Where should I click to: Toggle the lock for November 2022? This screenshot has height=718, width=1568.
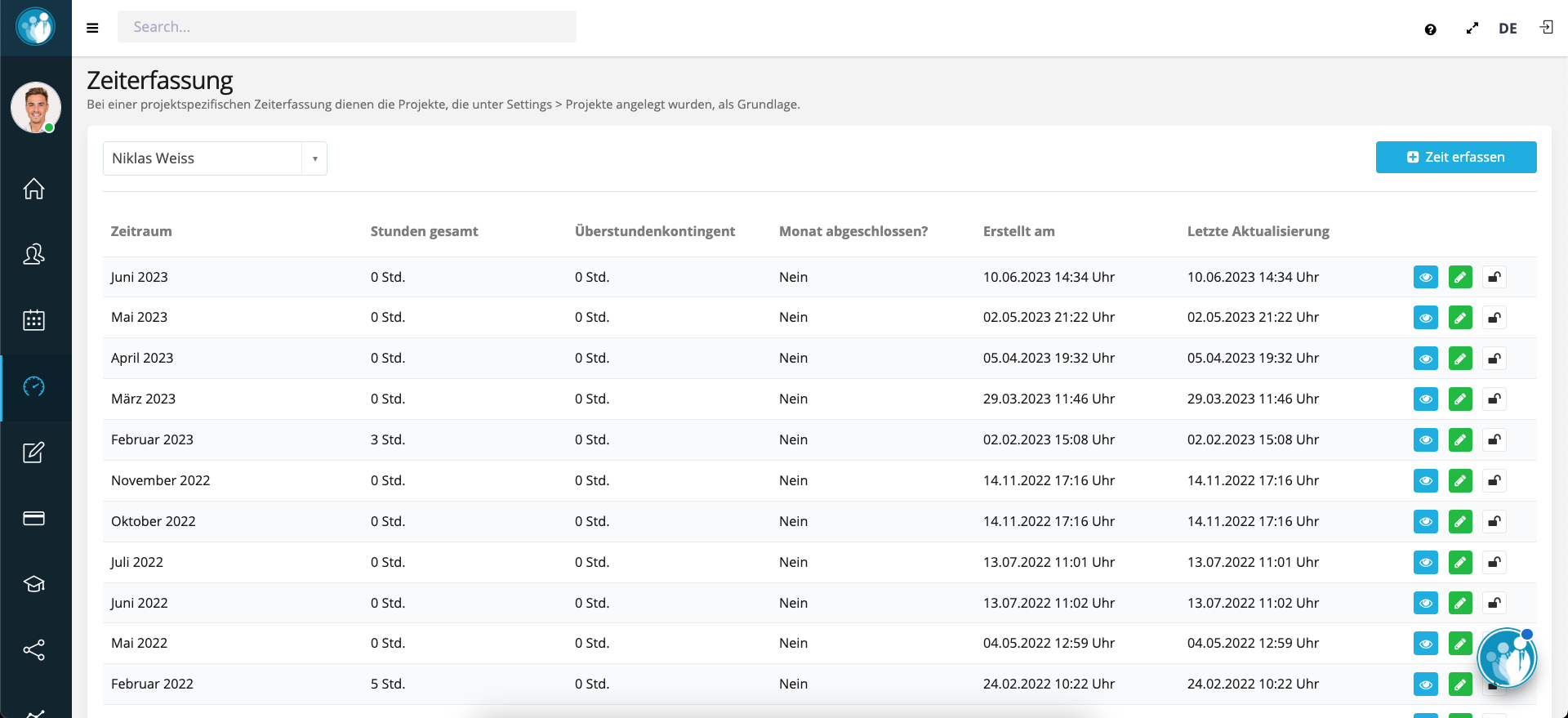coord(1494,480)
